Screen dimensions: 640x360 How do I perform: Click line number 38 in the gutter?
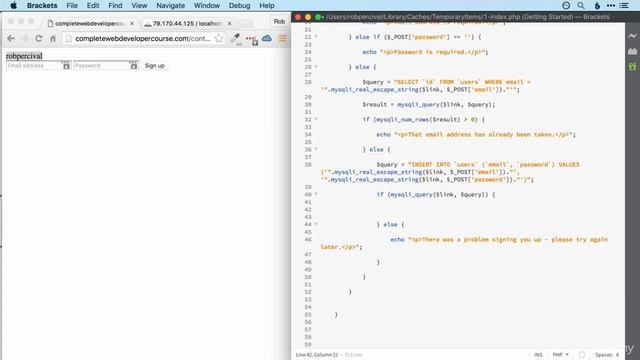308,164
